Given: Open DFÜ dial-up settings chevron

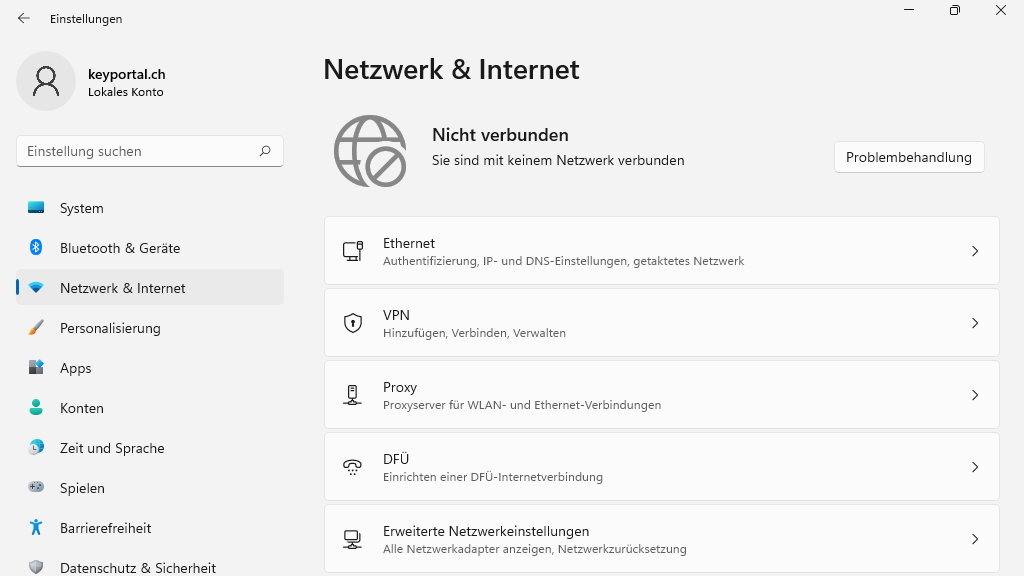Looking at the screenshot, I should [x=975, y=467].
